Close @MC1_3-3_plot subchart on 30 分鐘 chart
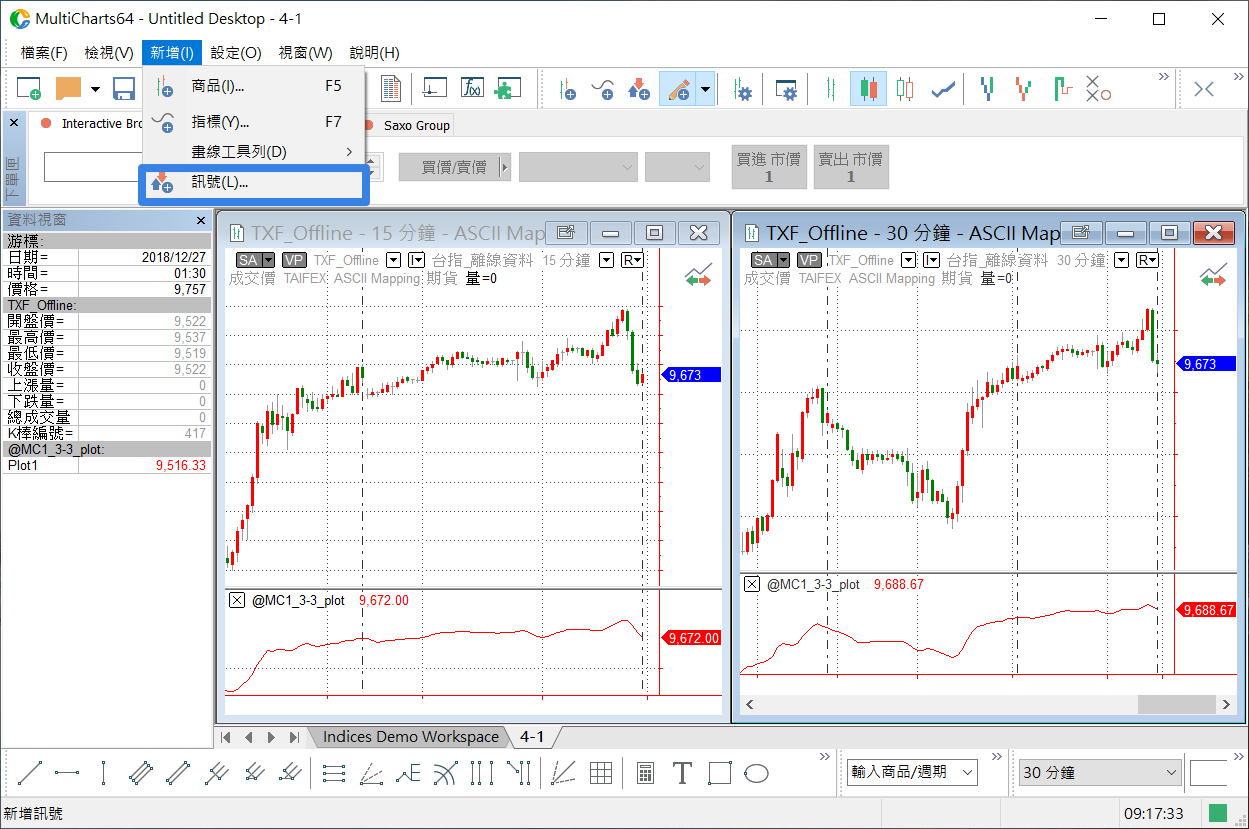The height and width of the screenshot is (829, 1249). tap(751, 584)
